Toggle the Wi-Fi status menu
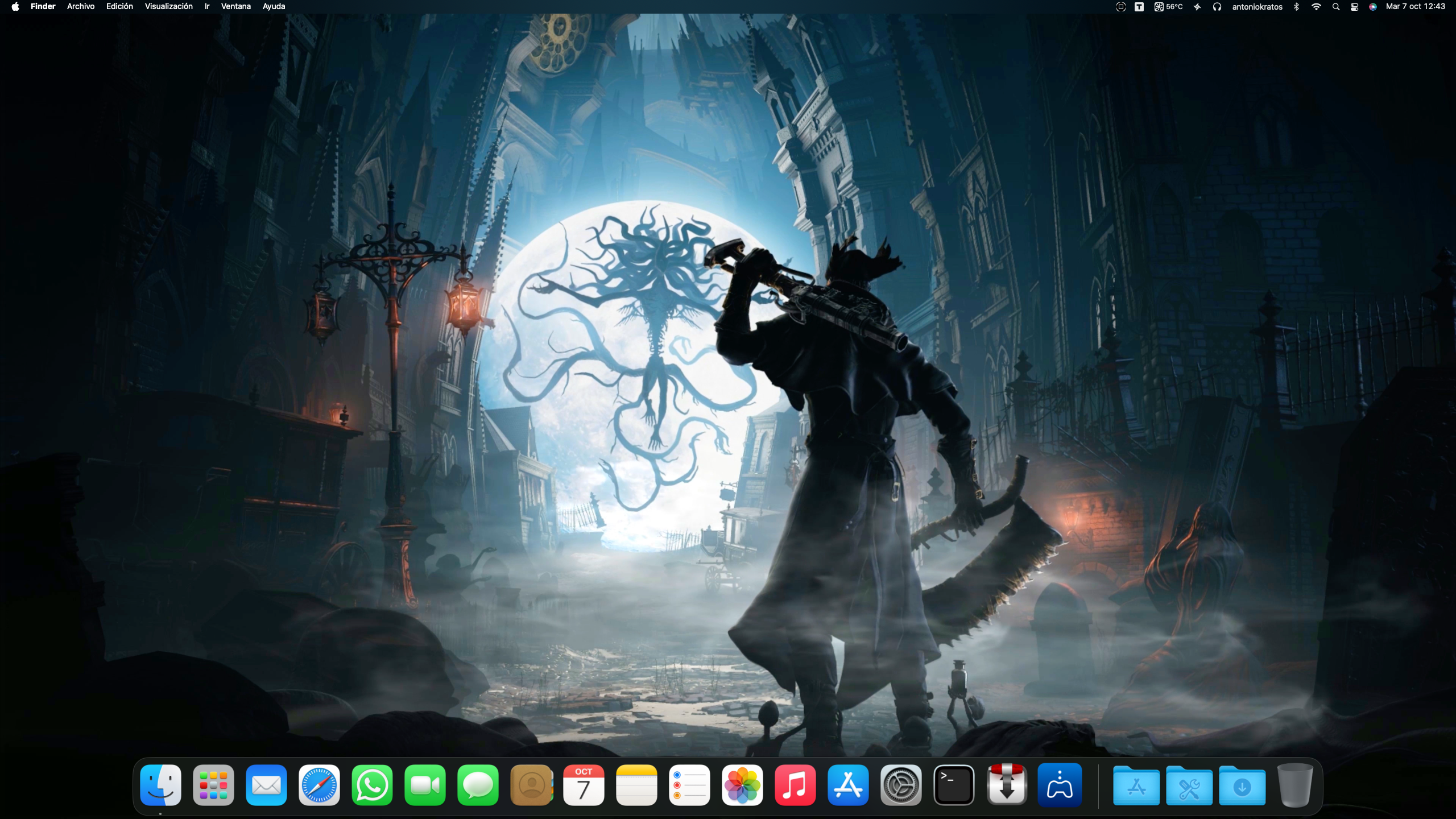This screenshot has height=819, width=1456. (x=1316, y=7)
